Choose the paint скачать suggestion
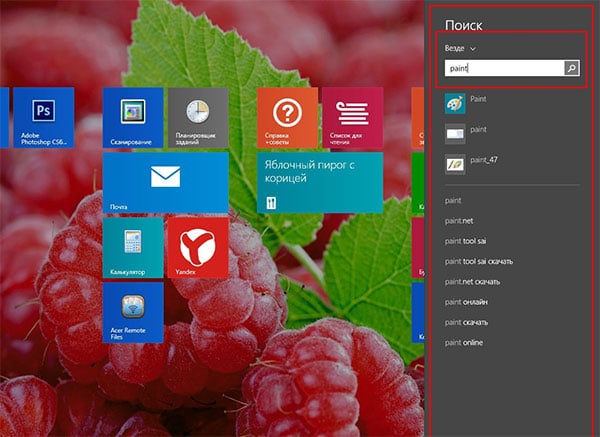 point(466,322)
